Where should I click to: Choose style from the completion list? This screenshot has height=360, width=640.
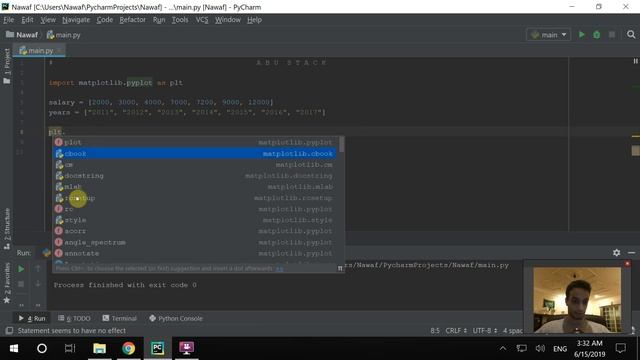195,220
